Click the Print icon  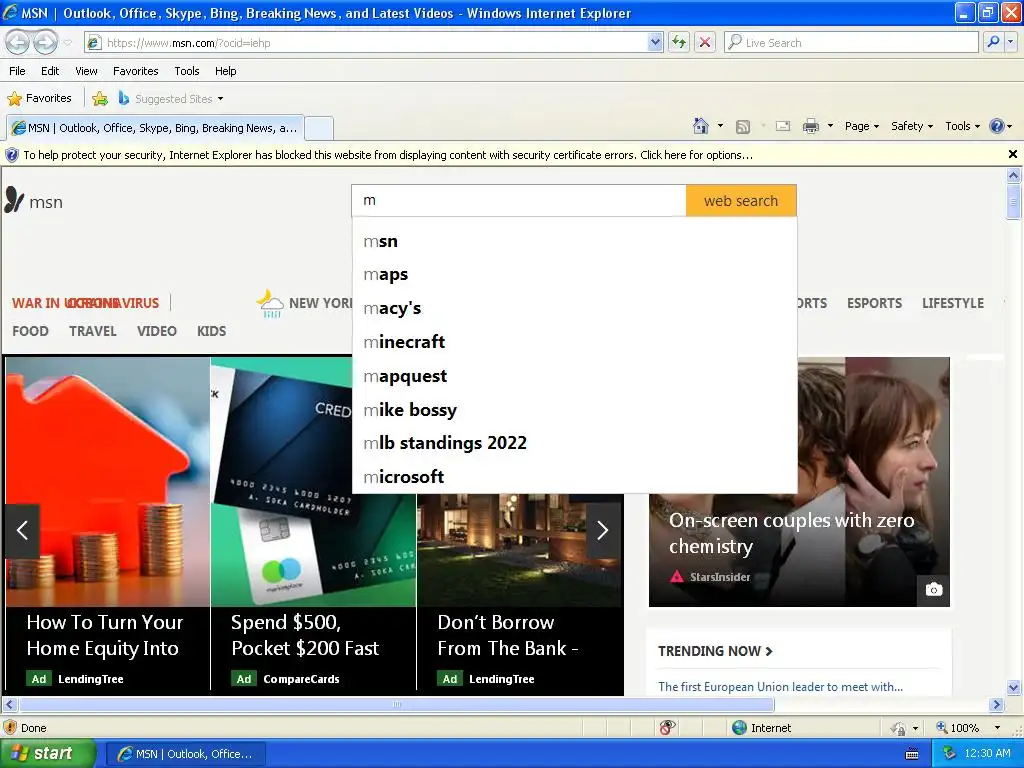[x=810, y=126]
